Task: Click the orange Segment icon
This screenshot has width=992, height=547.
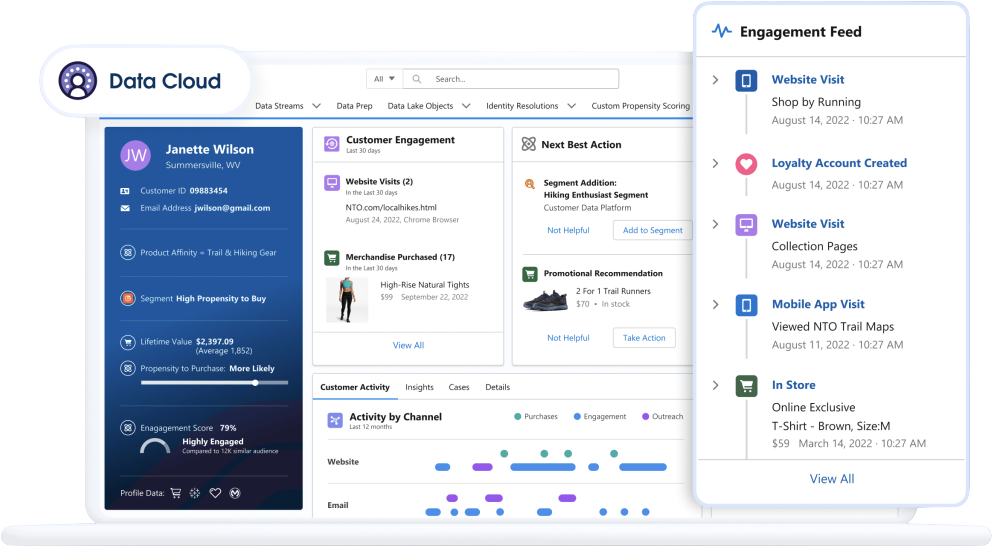Action: pyautogui.click(x=128, y=298)
